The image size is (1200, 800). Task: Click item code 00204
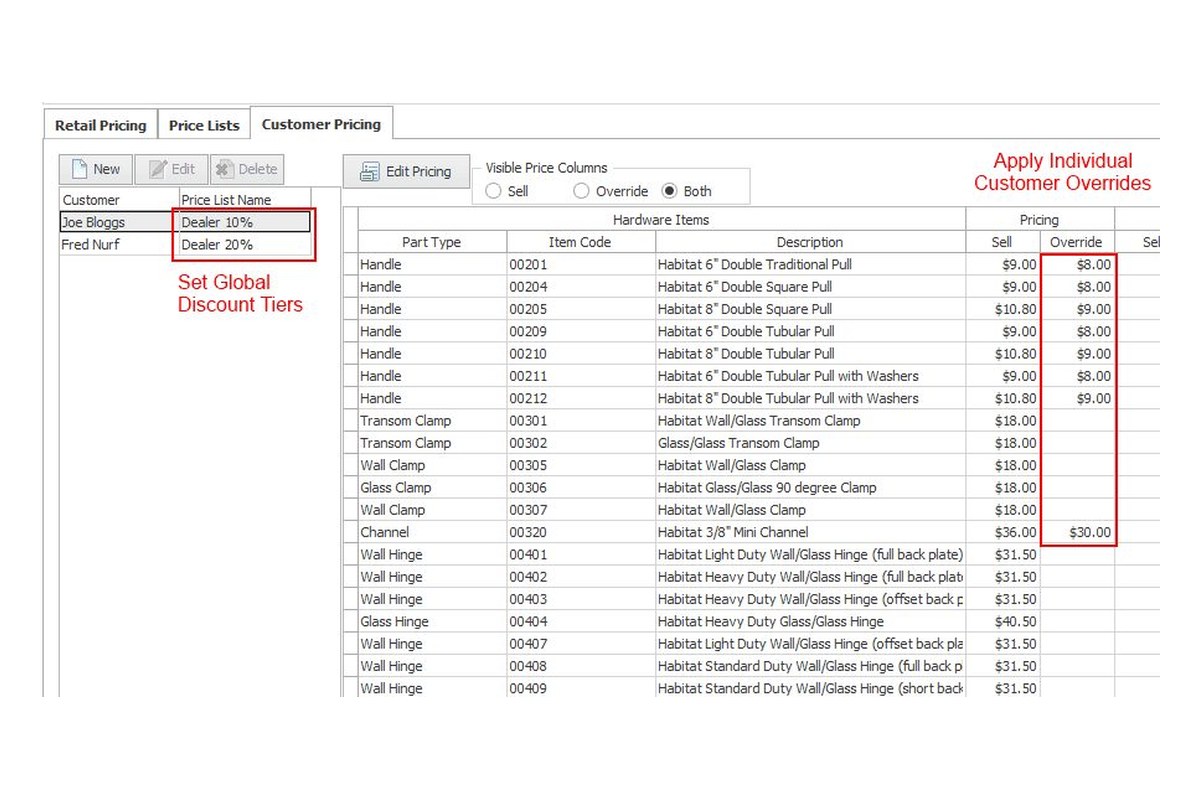click(581, 286)
